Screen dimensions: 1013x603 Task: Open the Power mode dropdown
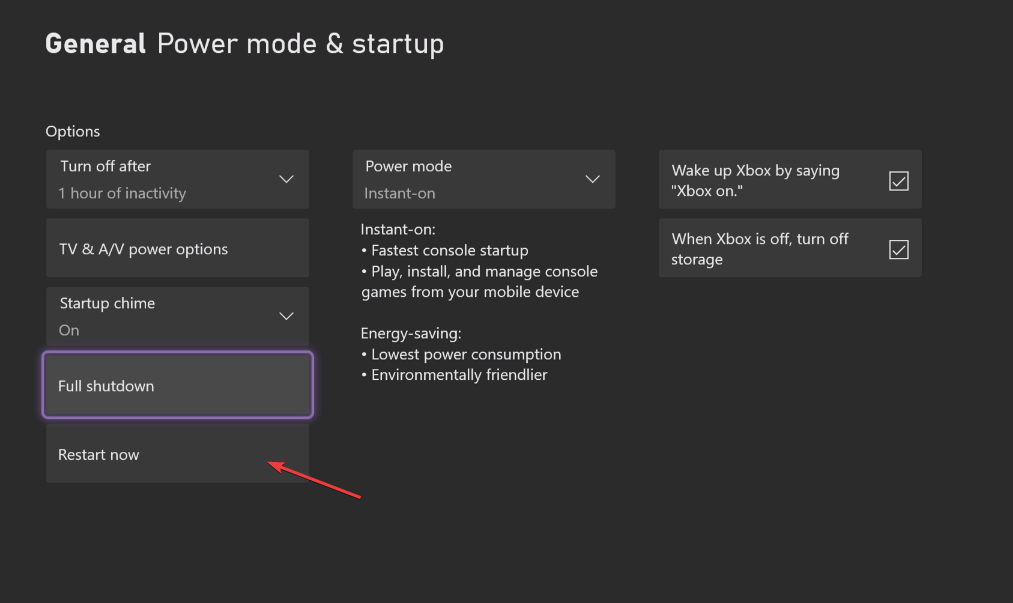tap(483, 180)
